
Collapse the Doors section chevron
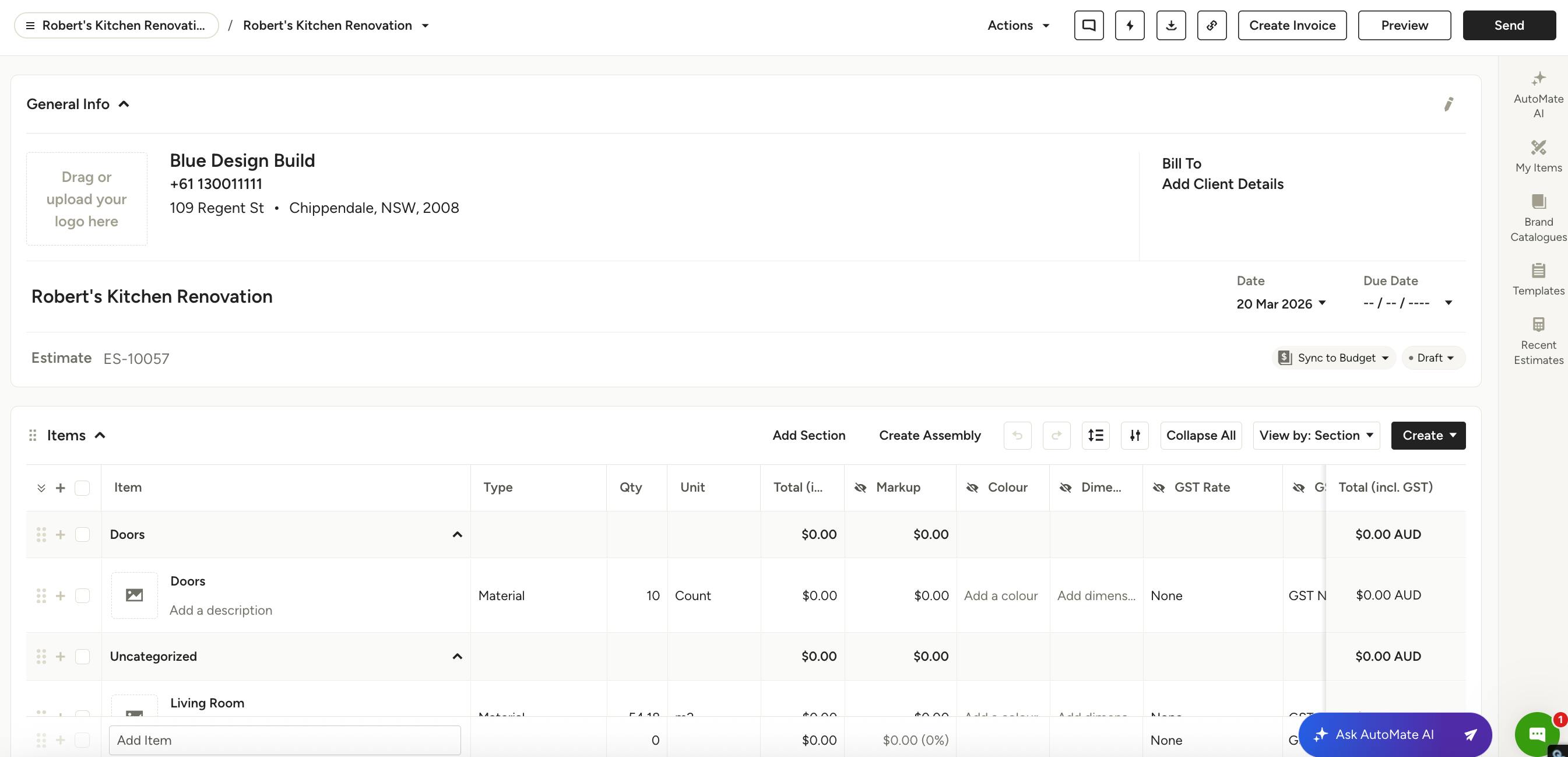[457, 535]
